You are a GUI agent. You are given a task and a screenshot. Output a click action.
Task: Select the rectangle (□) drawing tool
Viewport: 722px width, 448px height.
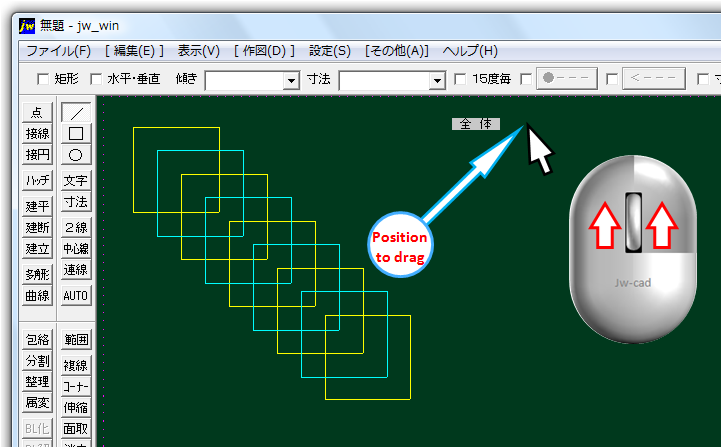[76, 134]
